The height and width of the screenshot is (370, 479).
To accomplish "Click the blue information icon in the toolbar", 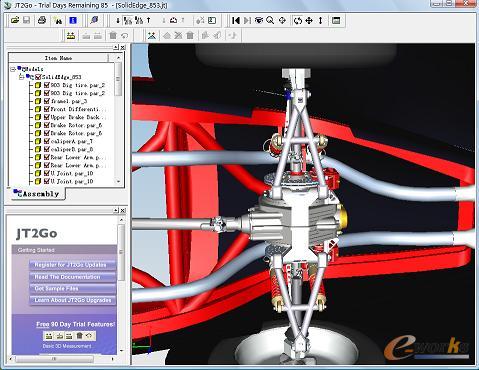I will coord(73,20).
